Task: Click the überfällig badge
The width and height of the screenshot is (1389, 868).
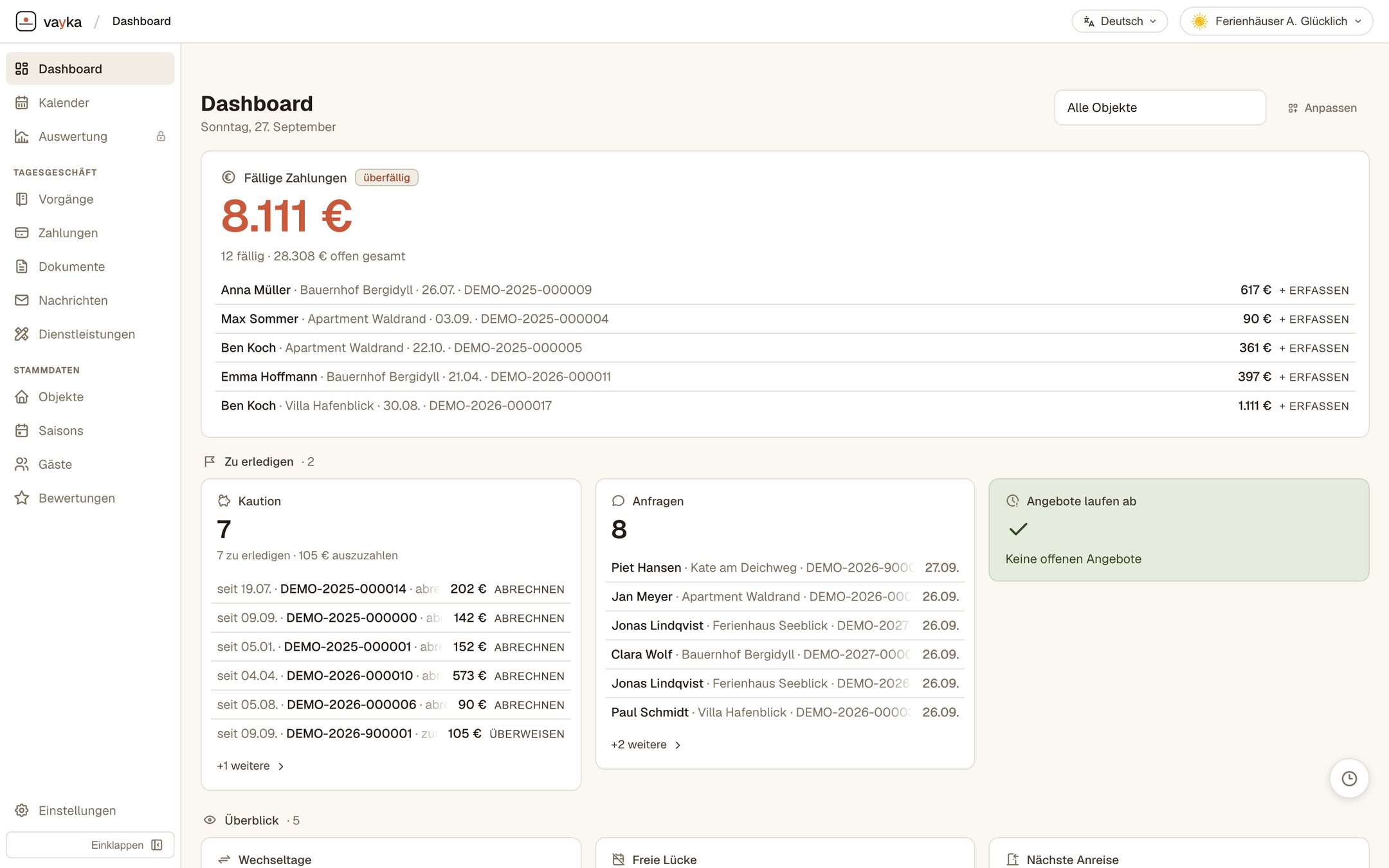Action: tap(386, 177)
